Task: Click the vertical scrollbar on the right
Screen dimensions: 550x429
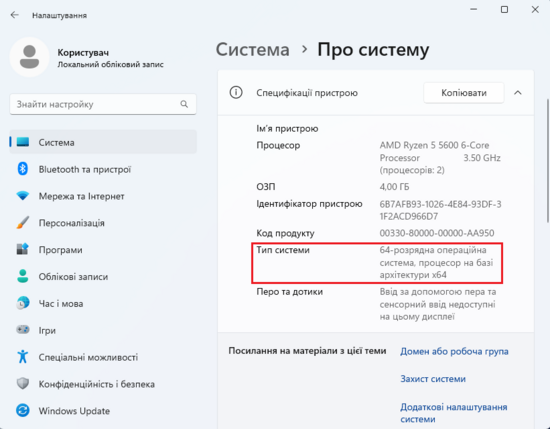Action: click(x=548, y=161)
